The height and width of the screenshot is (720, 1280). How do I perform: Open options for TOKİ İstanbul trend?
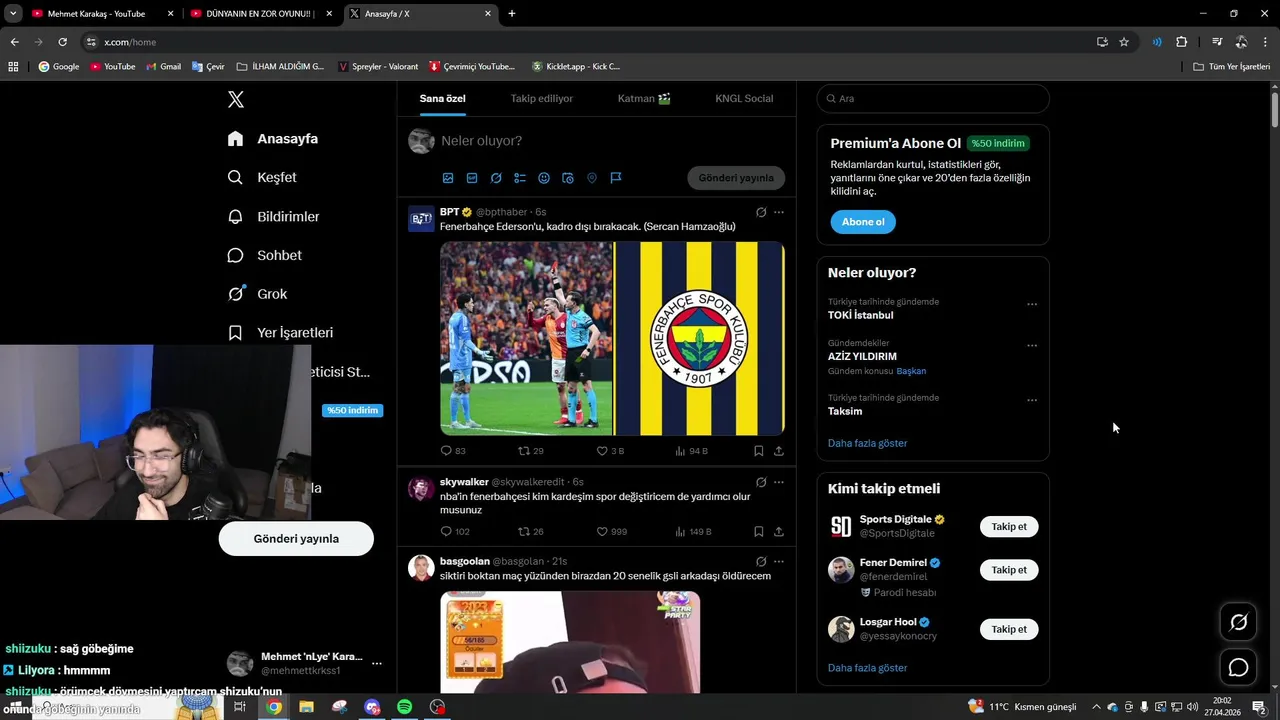pyautogui.click(x=1032, y=305)
